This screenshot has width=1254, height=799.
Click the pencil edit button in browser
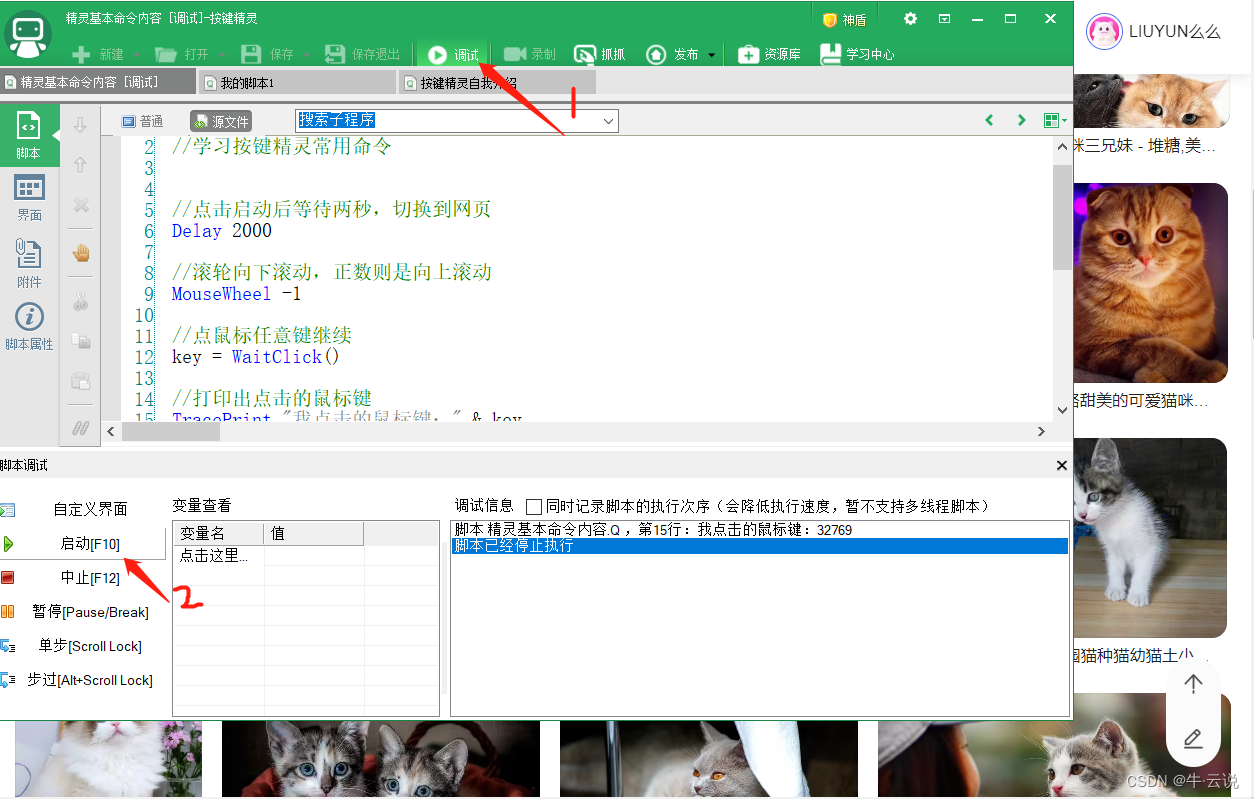[x=1193, y=739]
